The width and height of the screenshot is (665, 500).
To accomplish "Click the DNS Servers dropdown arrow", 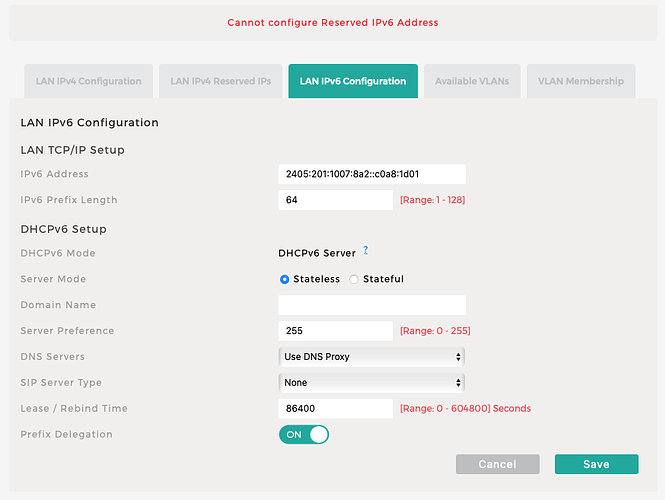I will point(458,356).
